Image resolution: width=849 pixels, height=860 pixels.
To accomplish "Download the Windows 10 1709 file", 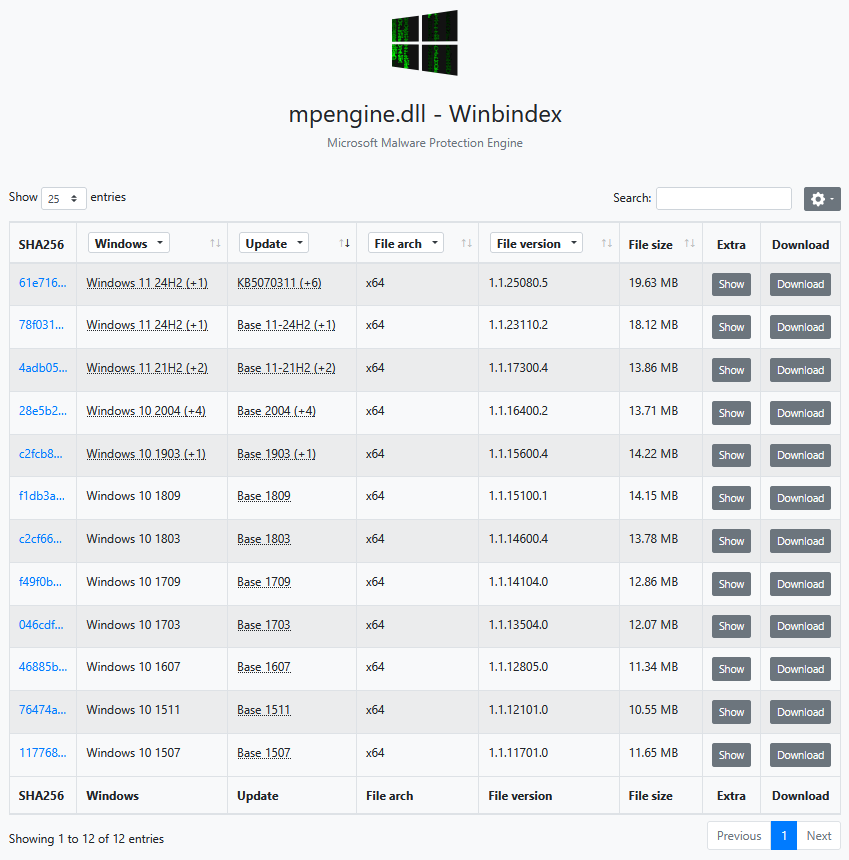I will 800,584.
